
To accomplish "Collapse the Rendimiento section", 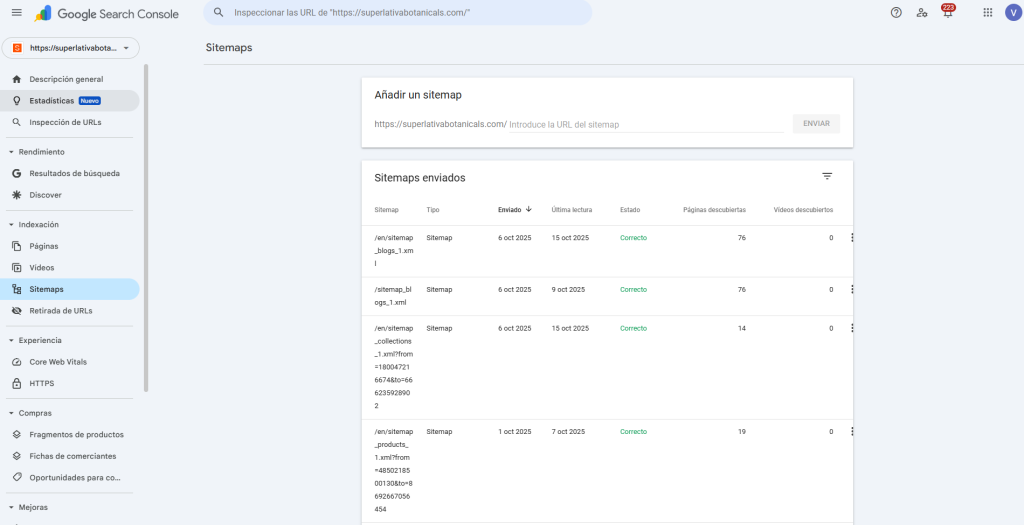I will 11,152.
